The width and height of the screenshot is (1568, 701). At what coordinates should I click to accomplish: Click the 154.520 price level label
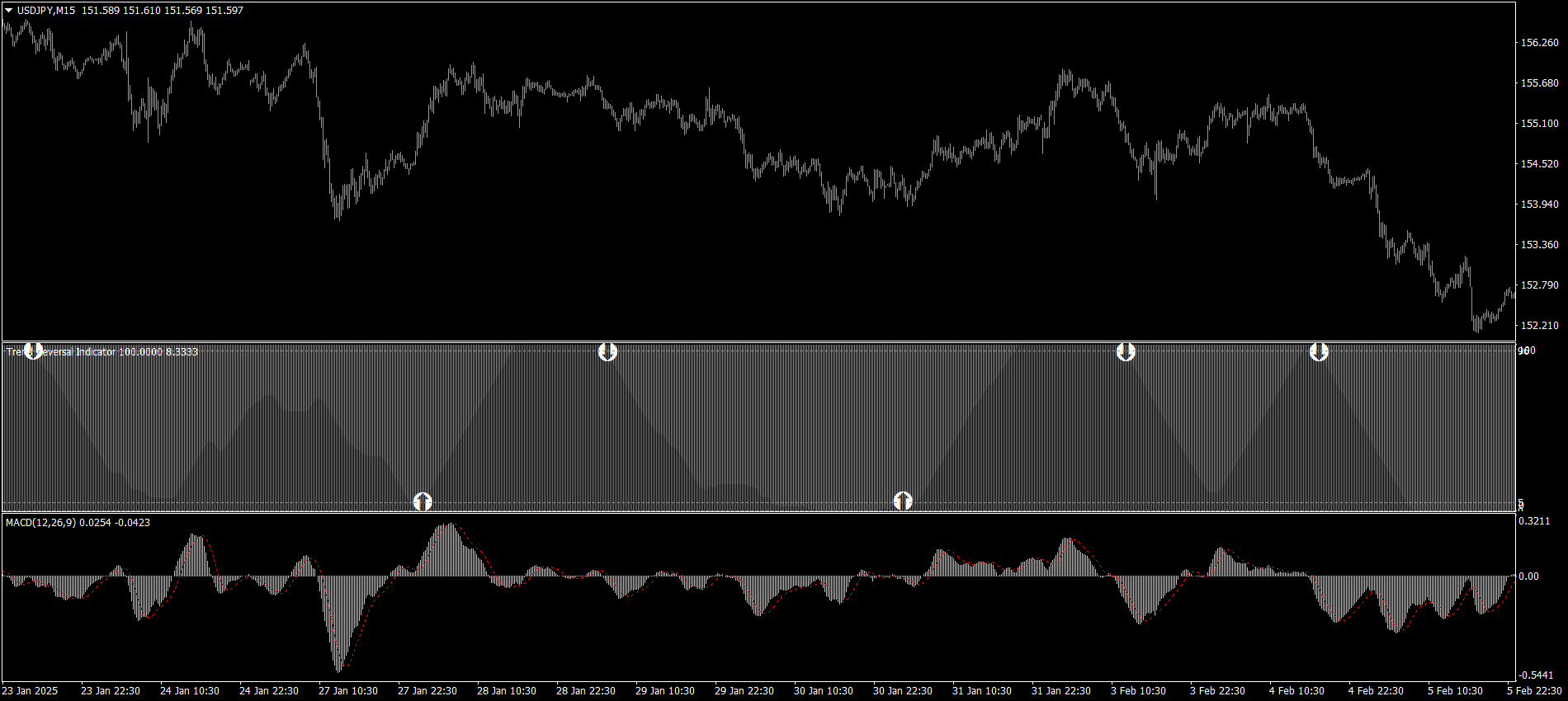[x=1539, y=164]
